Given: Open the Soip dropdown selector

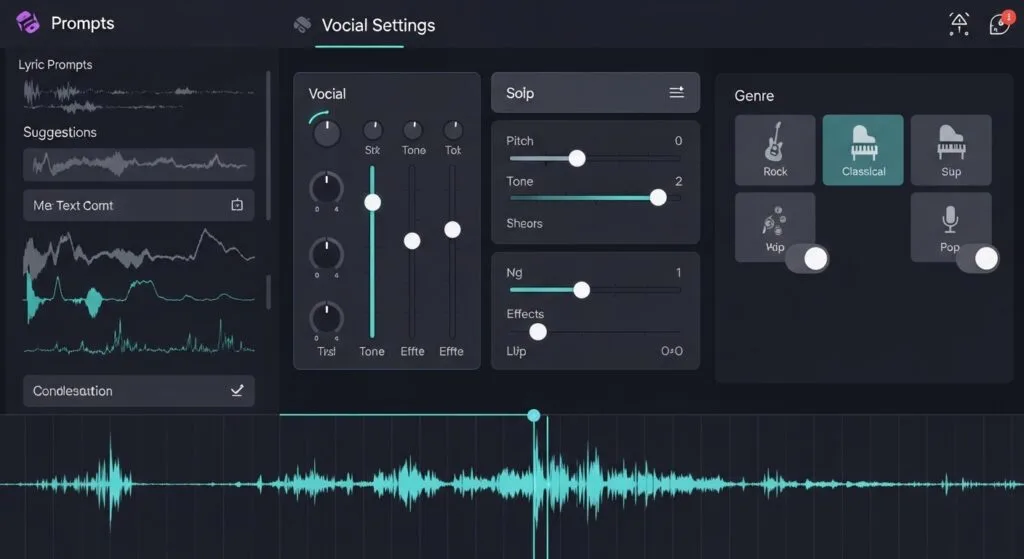Looking at the screenshot, I should (595, 93).
